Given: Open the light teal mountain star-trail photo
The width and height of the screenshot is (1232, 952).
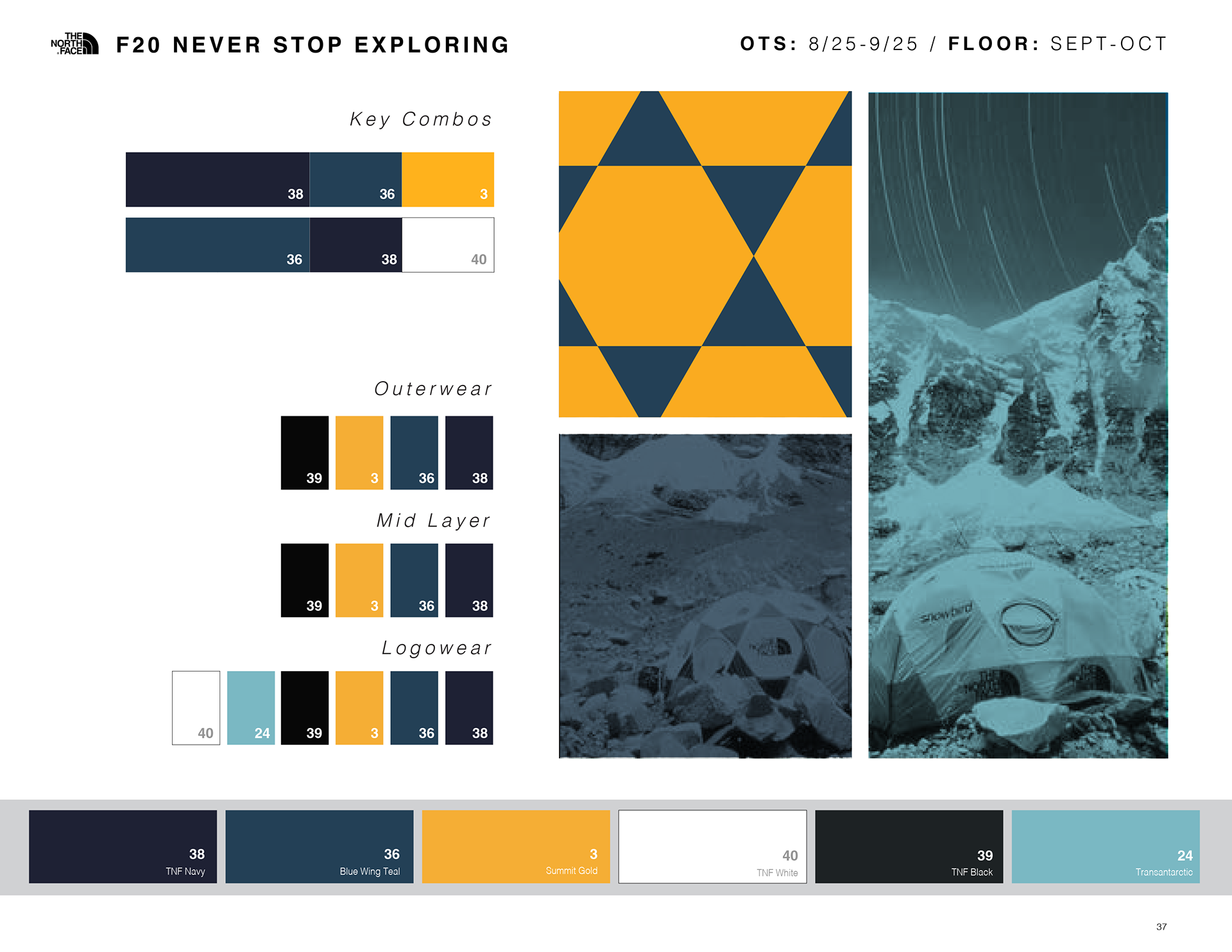Looking at the screenshot, I should 1018,425.
